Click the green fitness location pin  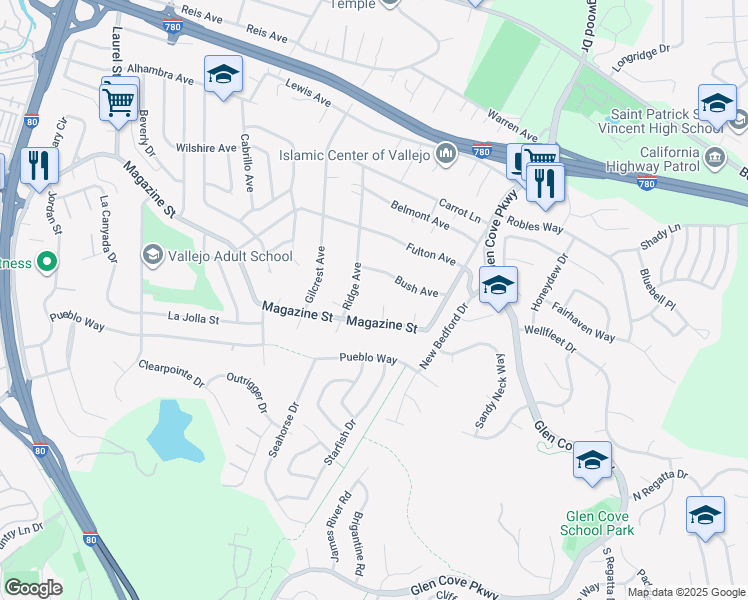[x=47, y=262]
